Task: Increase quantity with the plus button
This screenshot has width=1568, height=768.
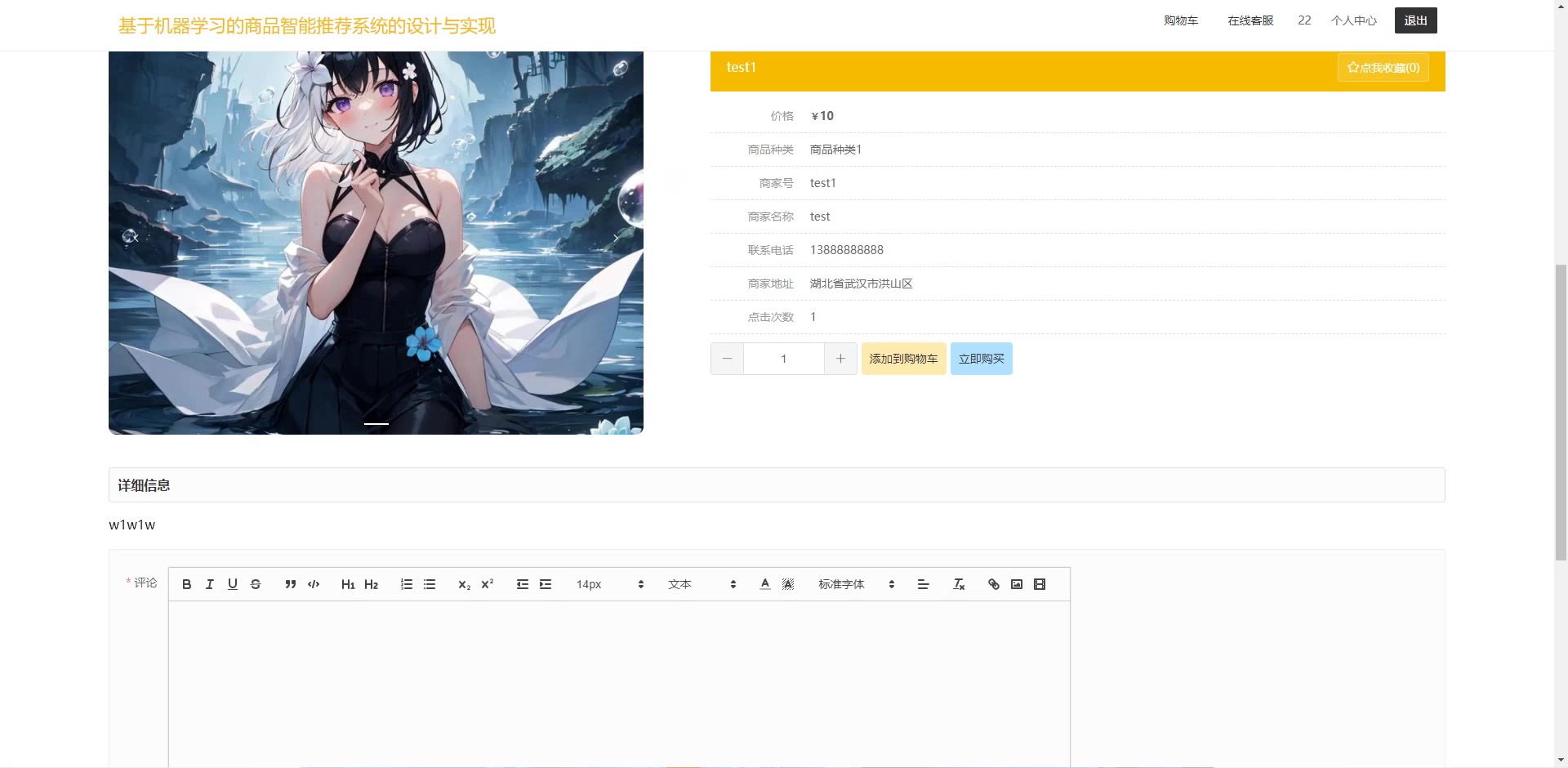Action: click(840, 359)
